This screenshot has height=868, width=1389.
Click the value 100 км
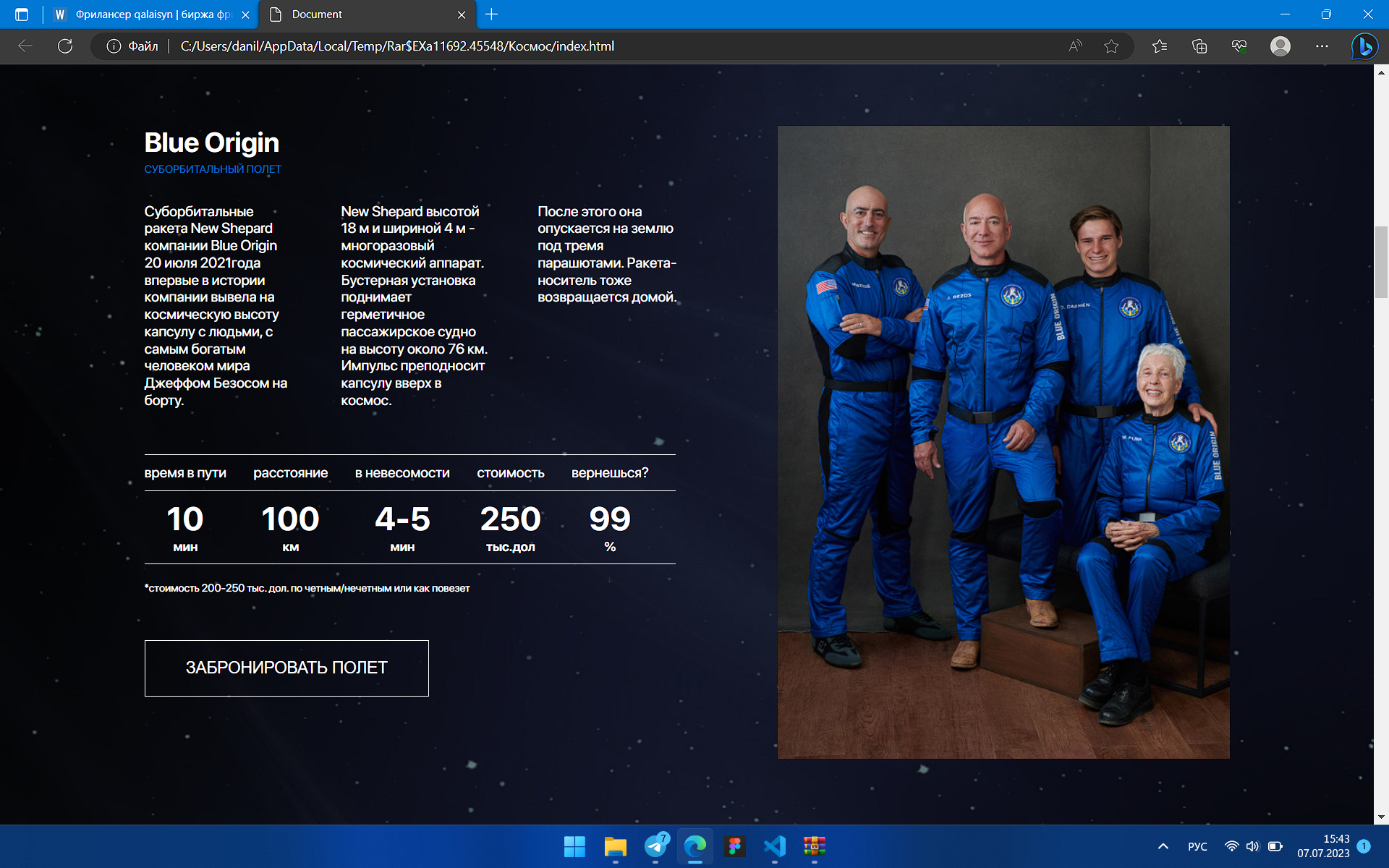pos(291,528)
